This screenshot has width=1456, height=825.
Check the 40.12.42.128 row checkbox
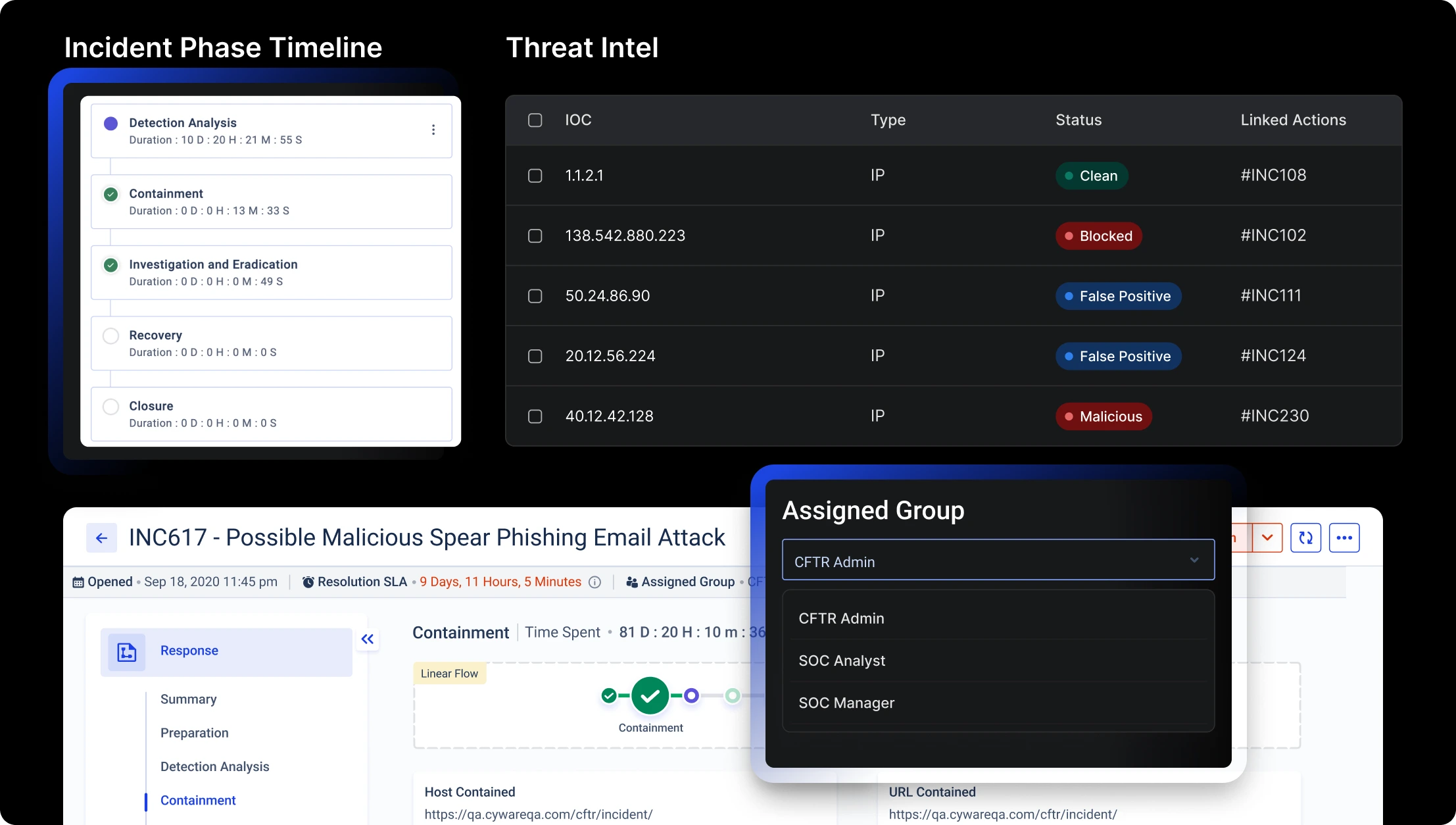(x=535, y=416)
